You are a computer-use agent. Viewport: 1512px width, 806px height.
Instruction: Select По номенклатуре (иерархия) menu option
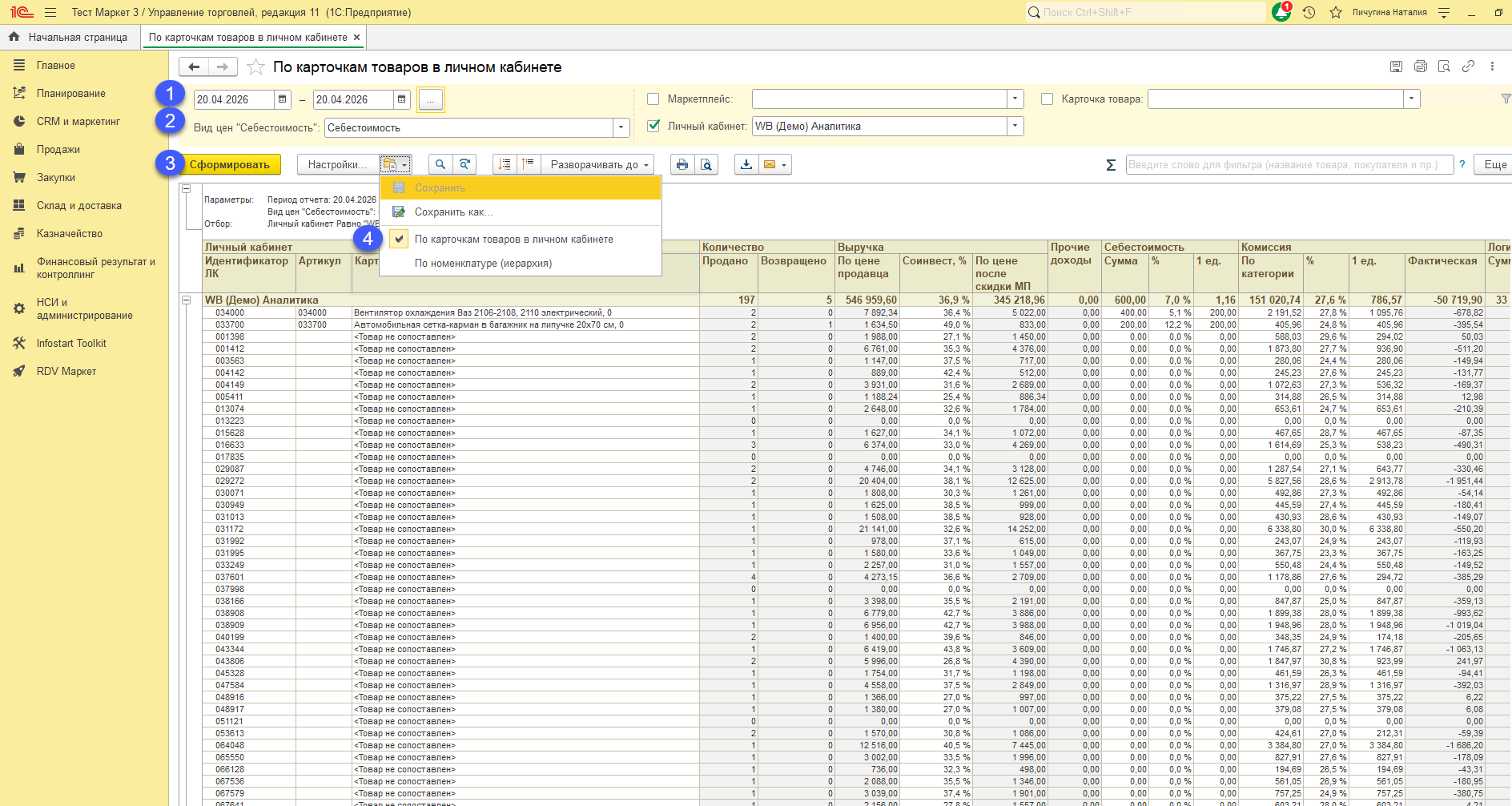[x=483, y=264]
